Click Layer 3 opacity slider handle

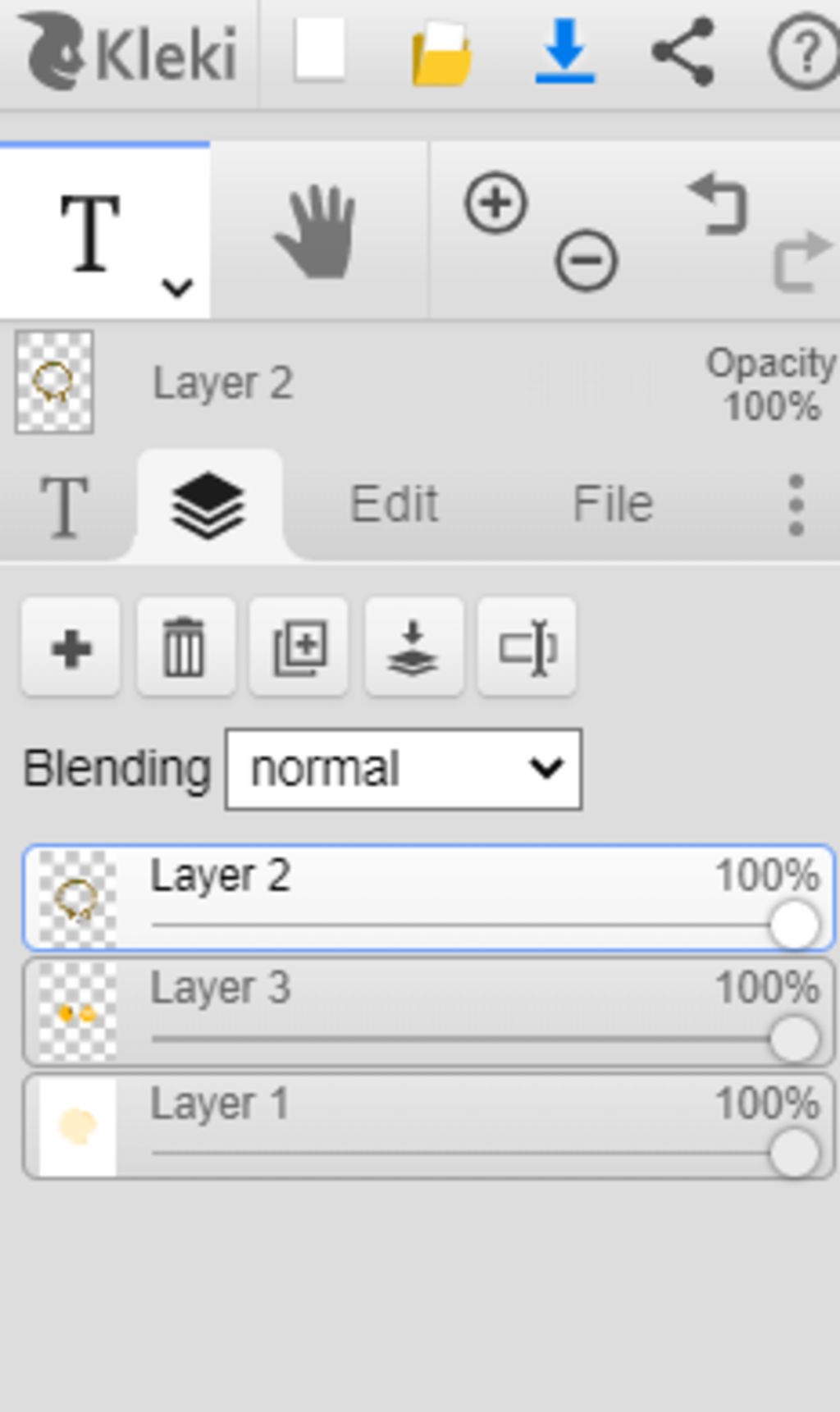click(x=794, y=1039)
